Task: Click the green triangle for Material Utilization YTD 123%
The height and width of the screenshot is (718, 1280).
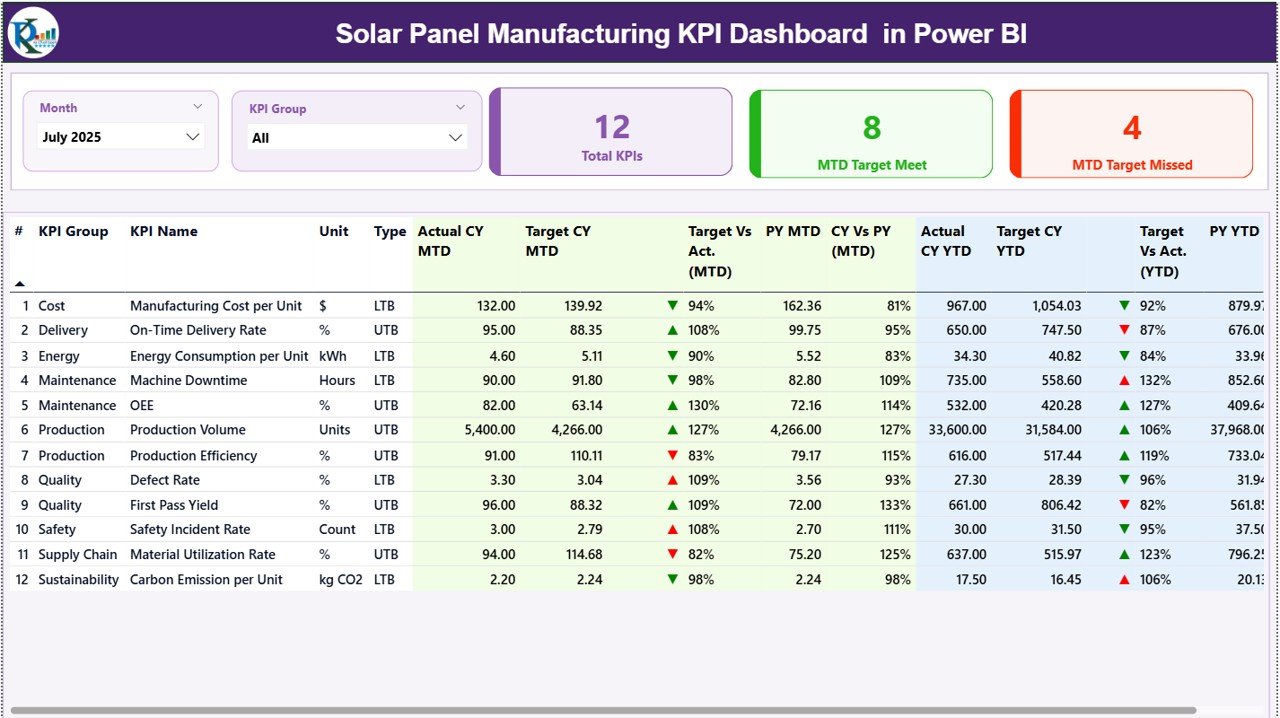Action: [x=1127, y=554]
